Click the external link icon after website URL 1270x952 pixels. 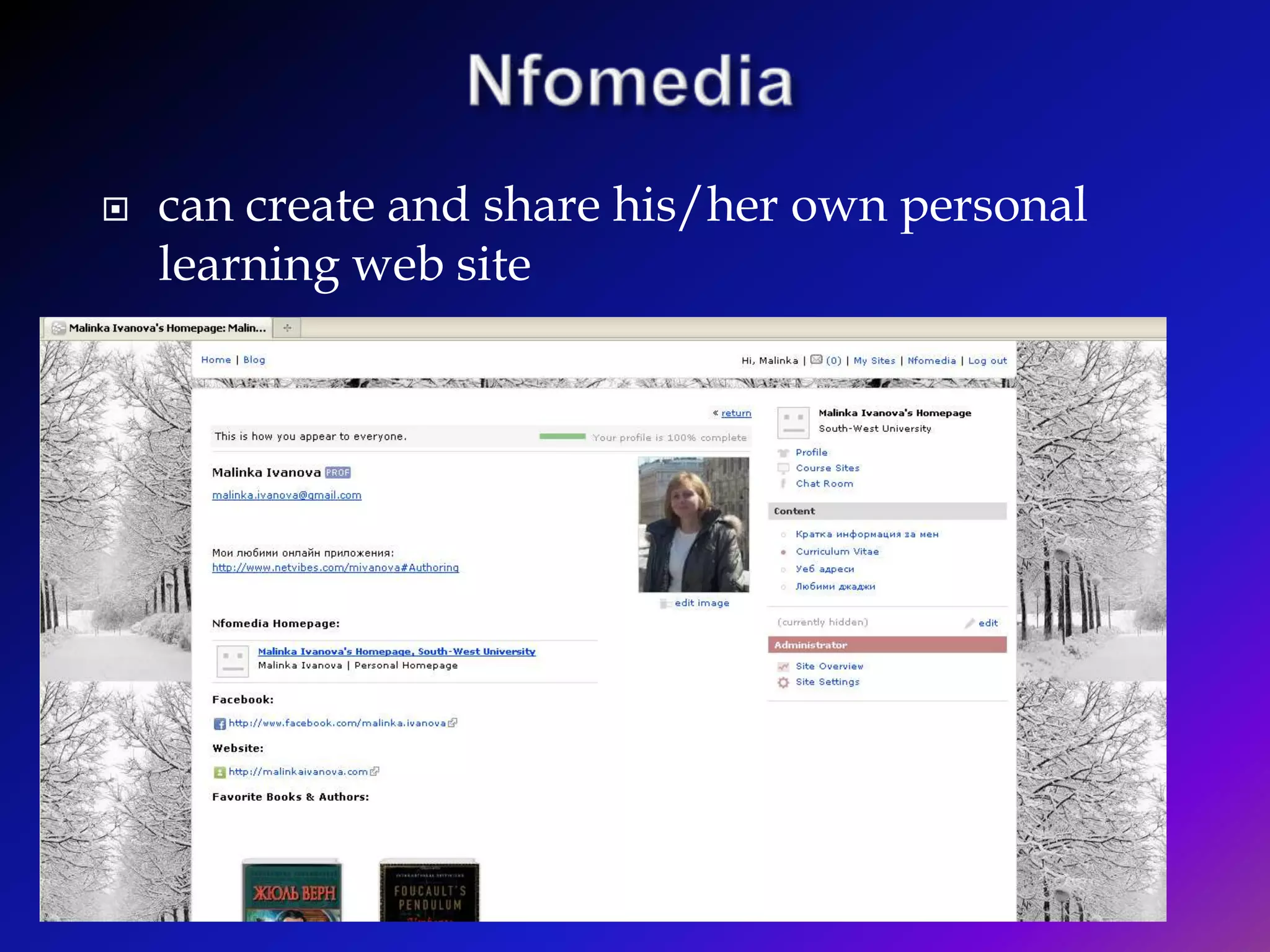tap(375, 772)
